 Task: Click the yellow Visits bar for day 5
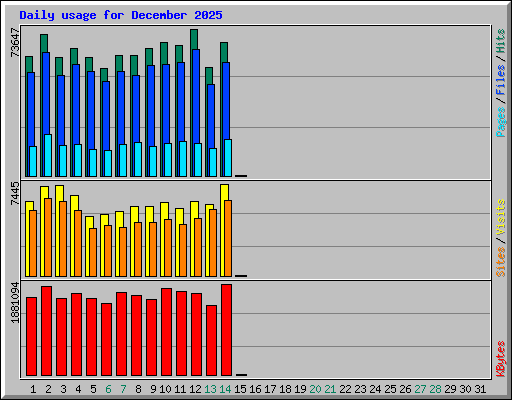pos(89,222)
